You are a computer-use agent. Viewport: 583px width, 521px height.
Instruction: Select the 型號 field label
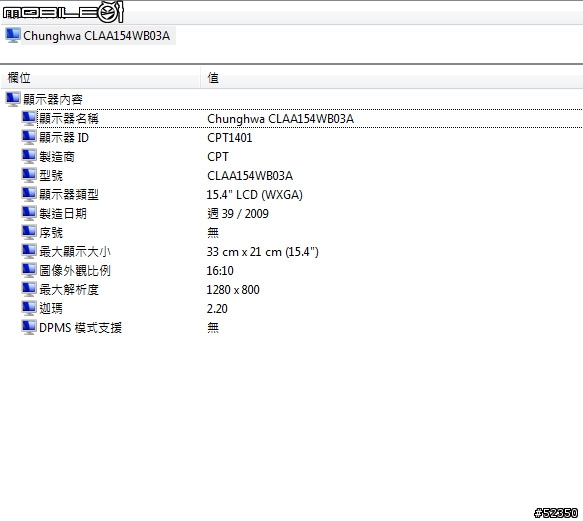(x=51, y=176)
